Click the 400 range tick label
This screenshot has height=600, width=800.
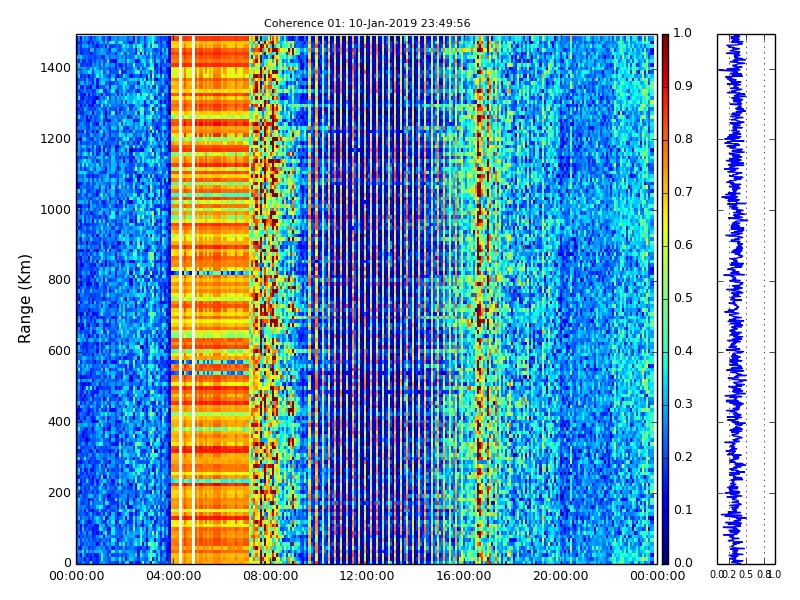coord(59,422)
